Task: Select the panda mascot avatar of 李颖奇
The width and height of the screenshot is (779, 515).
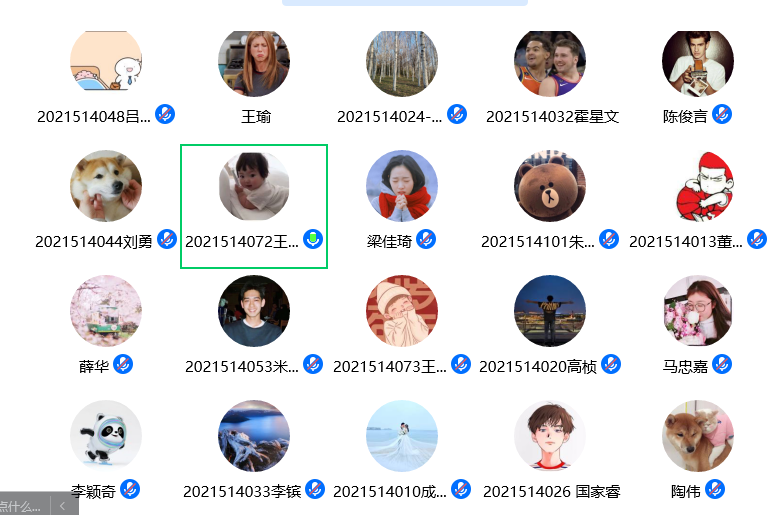Action: tap(106, 436)
